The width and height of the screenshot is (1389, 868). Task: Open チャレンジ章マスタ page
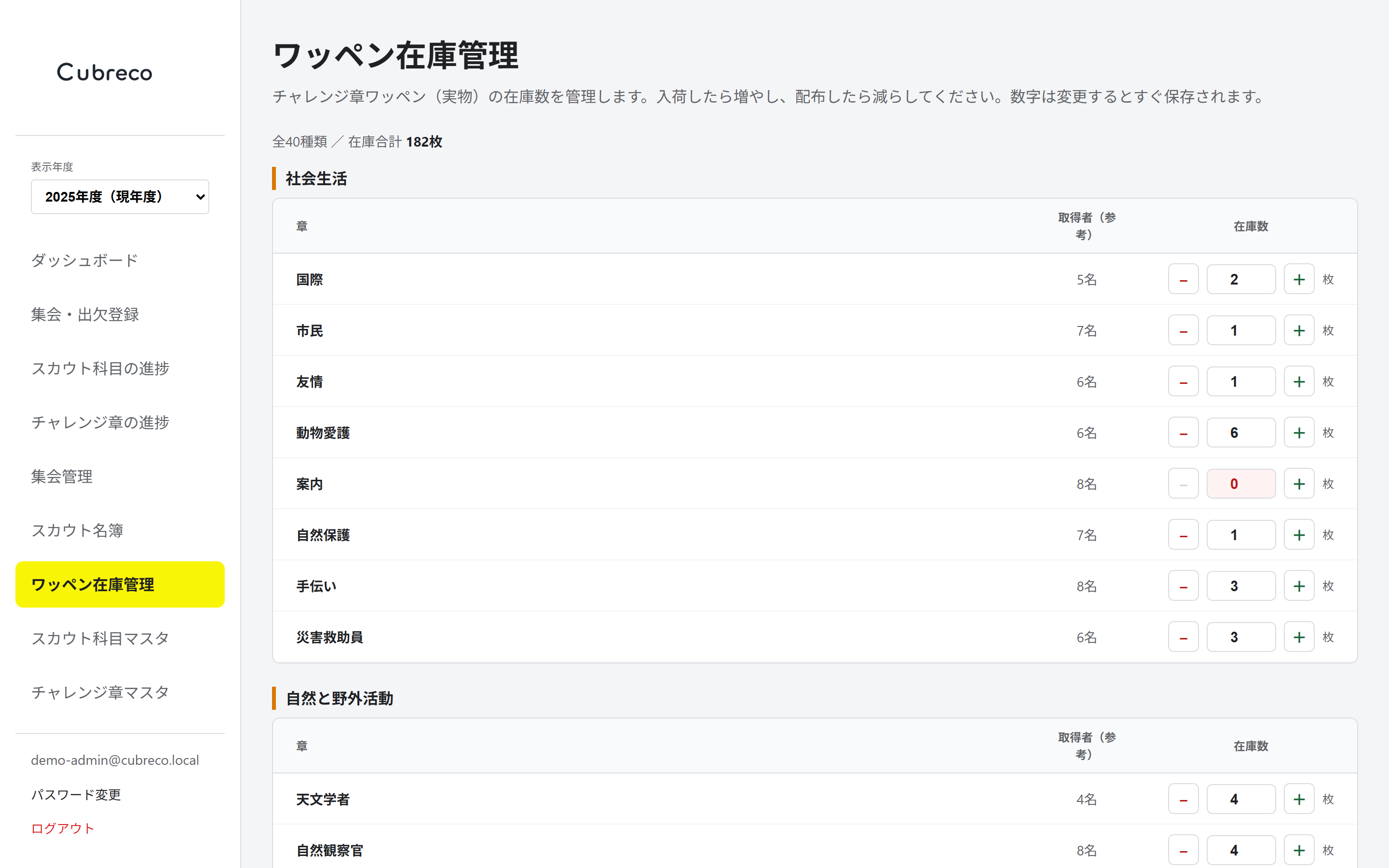[120, 692]
